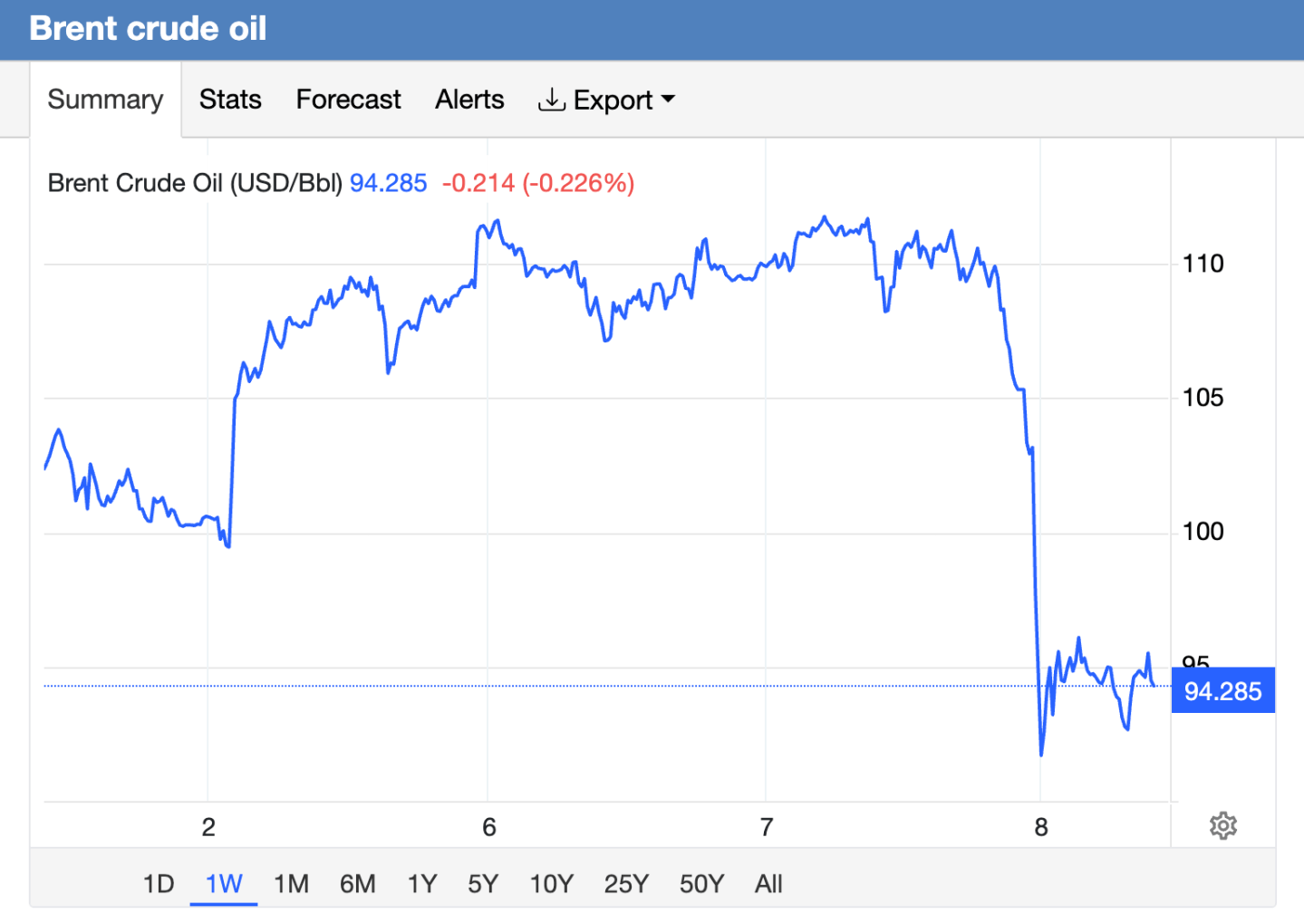Switch to the 50Y range
Image resolution: width=1304 pixels, height=924 pixels.
[x=701, y=883]
